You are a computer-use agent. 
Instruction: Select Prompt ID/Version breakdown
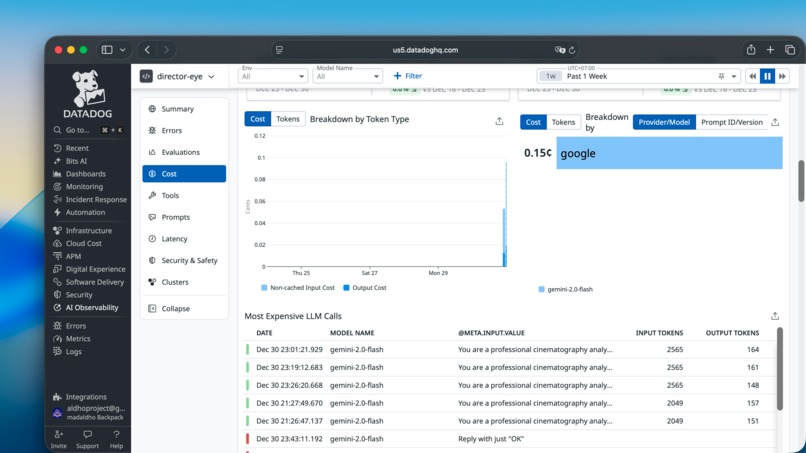[731, 122]
